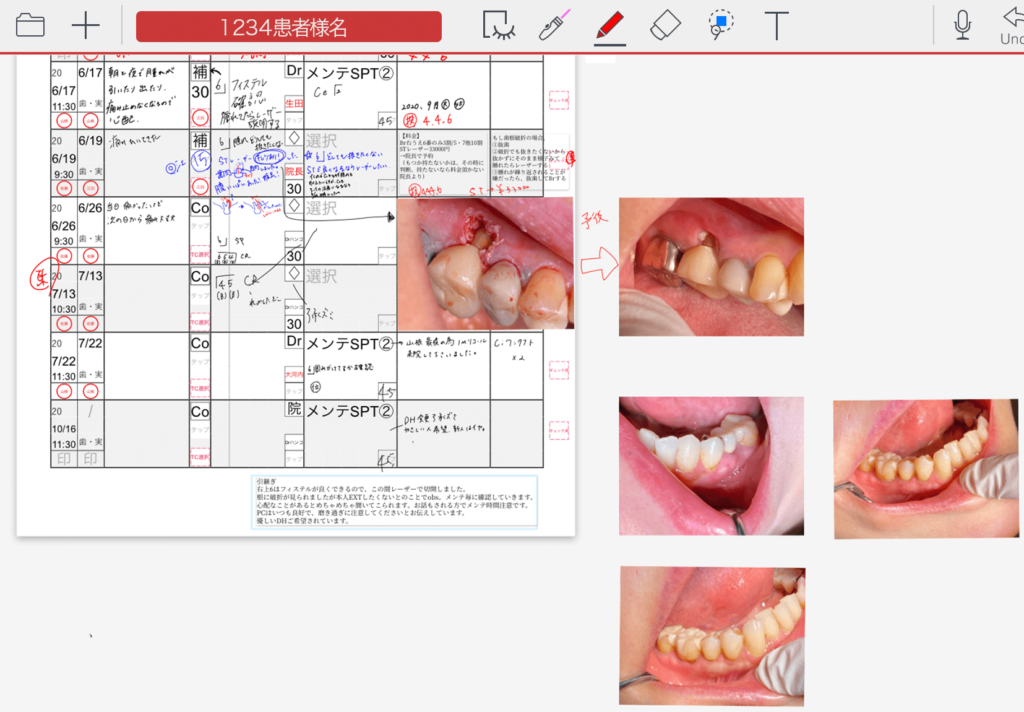Switch to read-only view mode icon
Viewport: 1024px width, 712px height.
[x=499, y=26]
